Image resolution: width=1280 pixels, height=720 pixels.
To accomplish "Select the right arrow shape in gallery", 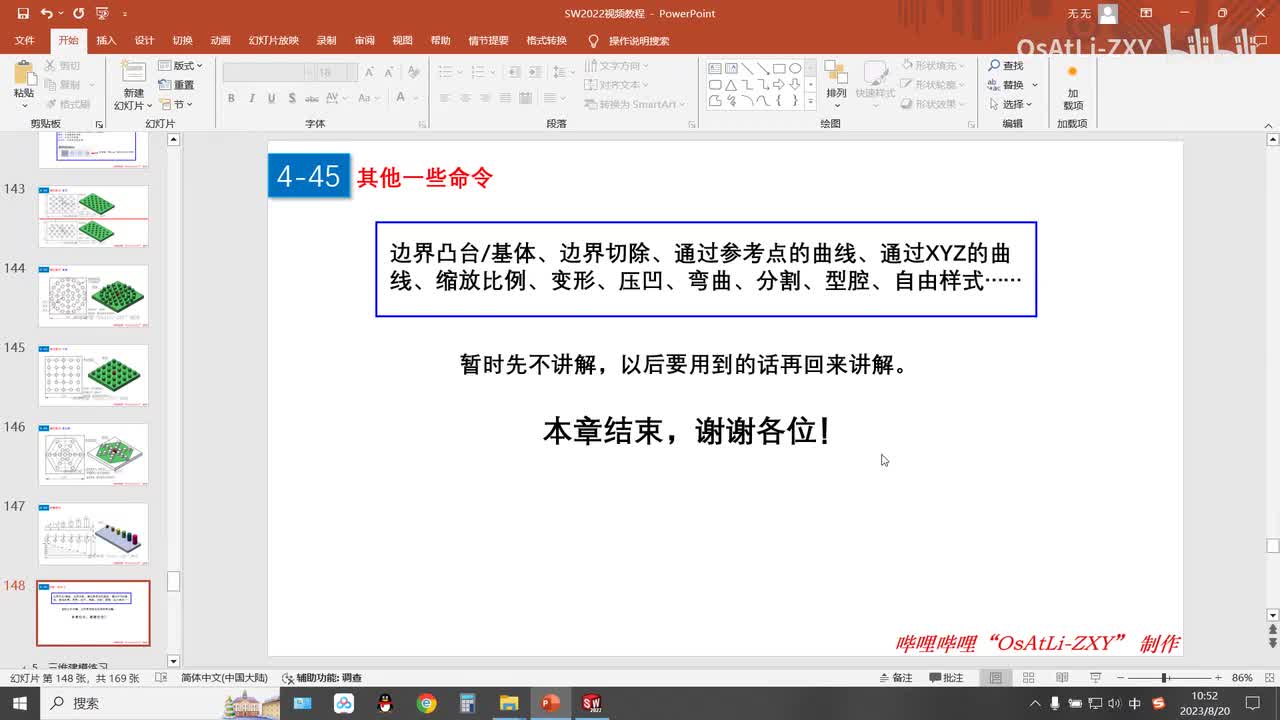I will [x=779, y=85].
